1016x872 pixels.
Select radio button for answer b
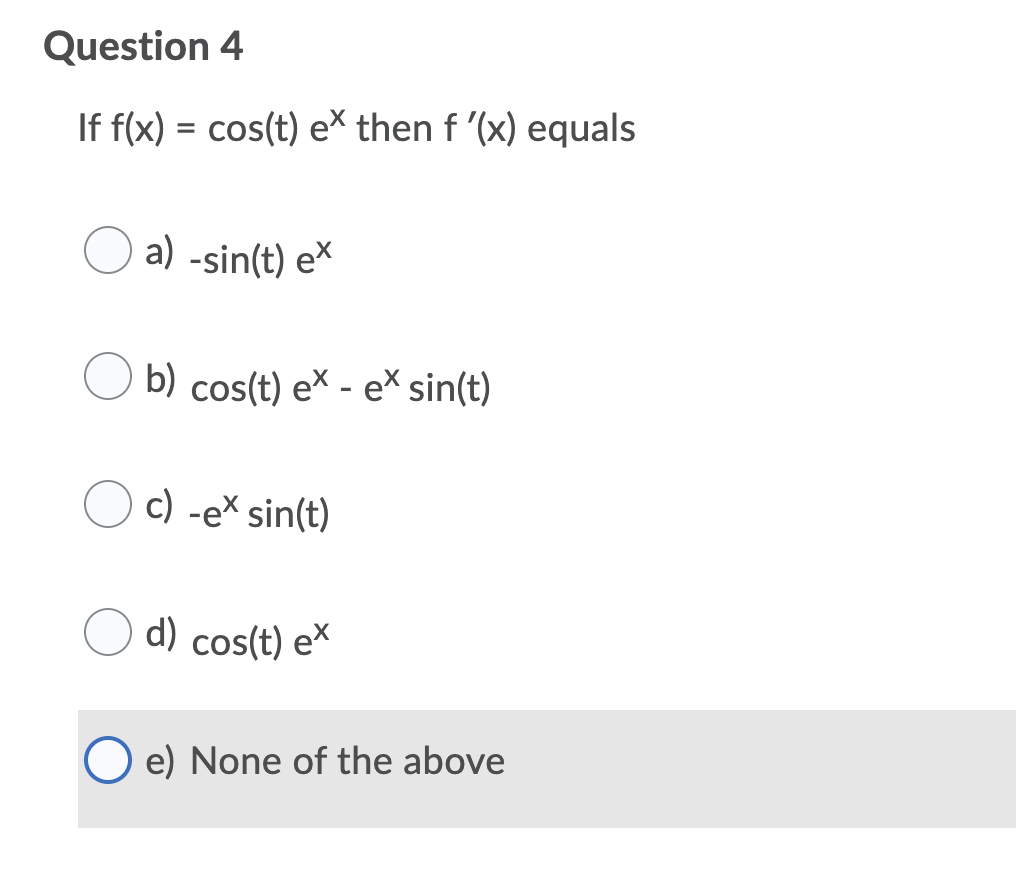pos(107,377)
